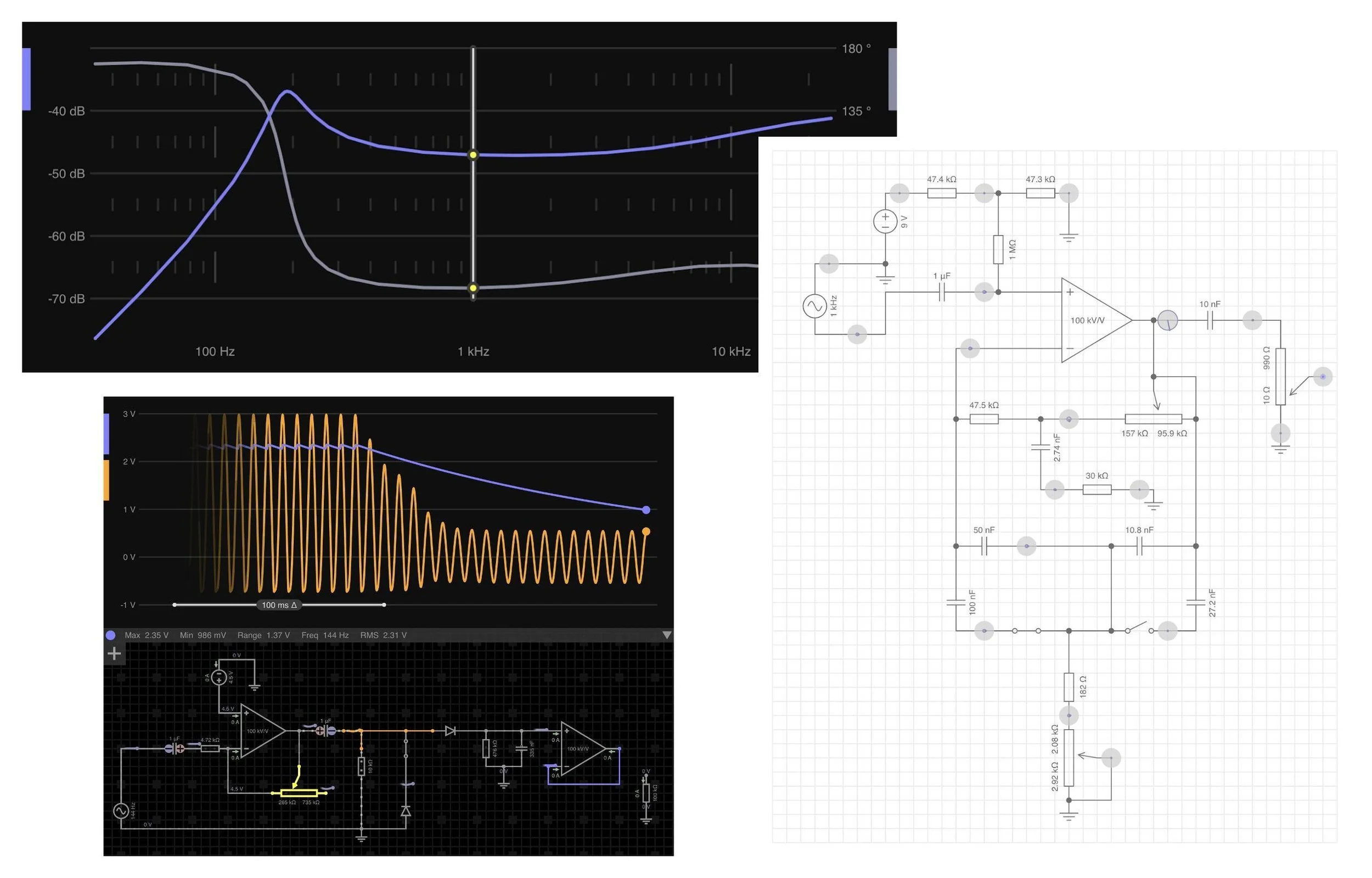This screenshot has height=878, width=1372.
Task: Click the orange trace handle on oscilloscope
Action: 106,480
